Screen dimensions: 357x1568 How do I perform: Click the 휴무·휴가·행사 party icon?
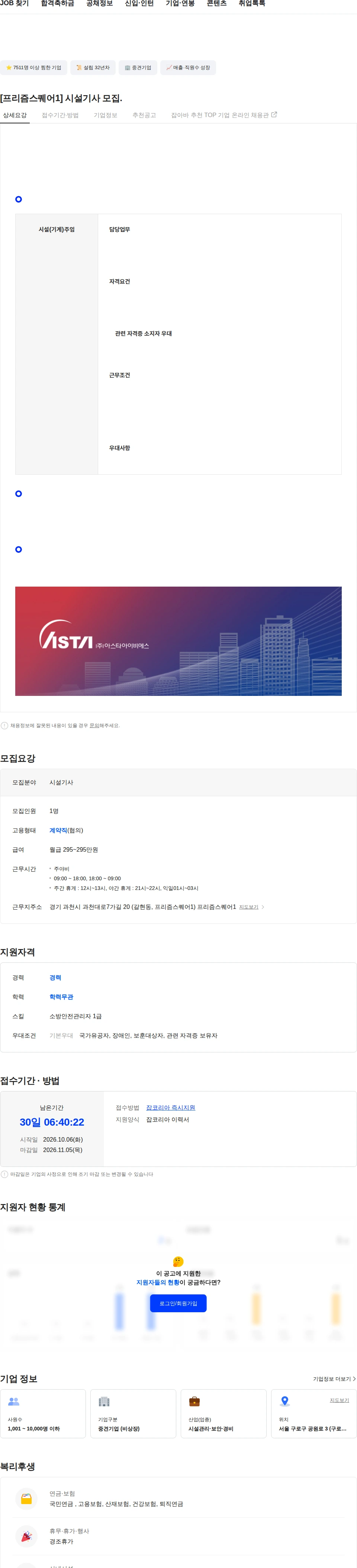(x=26, y=1536)
